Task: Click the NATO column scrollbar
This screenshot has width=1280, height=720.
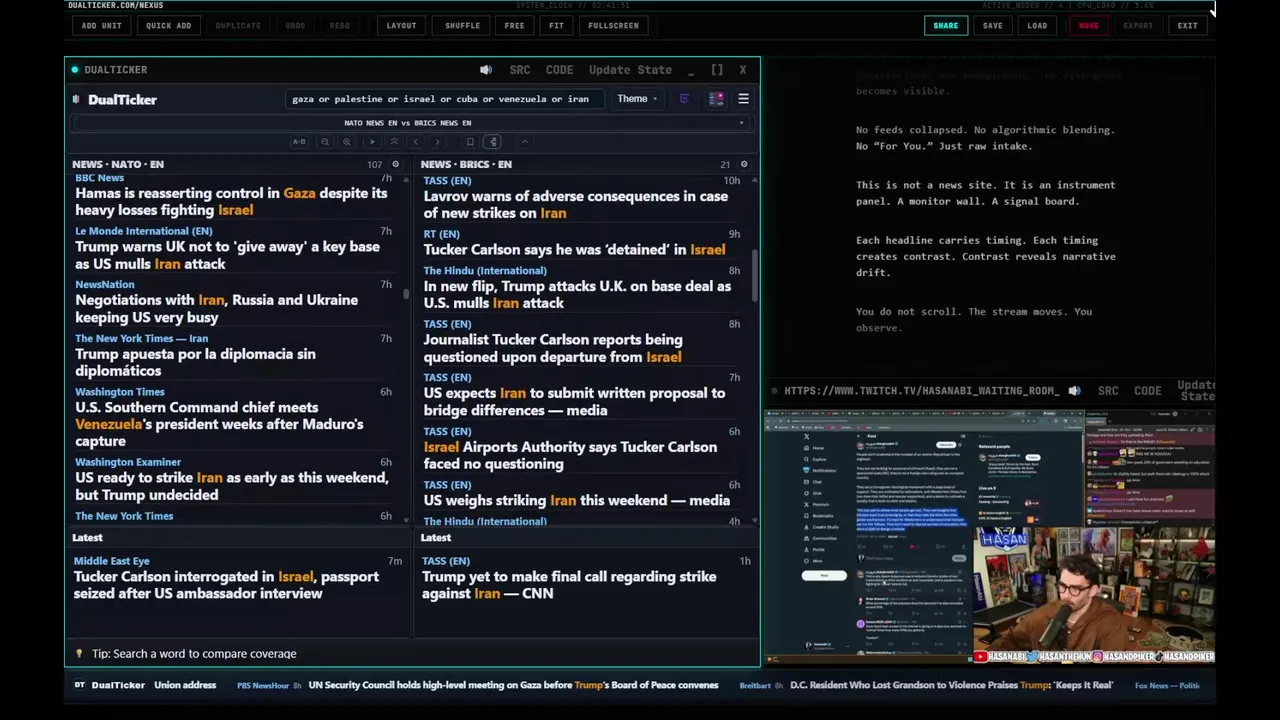Action: 406,294
